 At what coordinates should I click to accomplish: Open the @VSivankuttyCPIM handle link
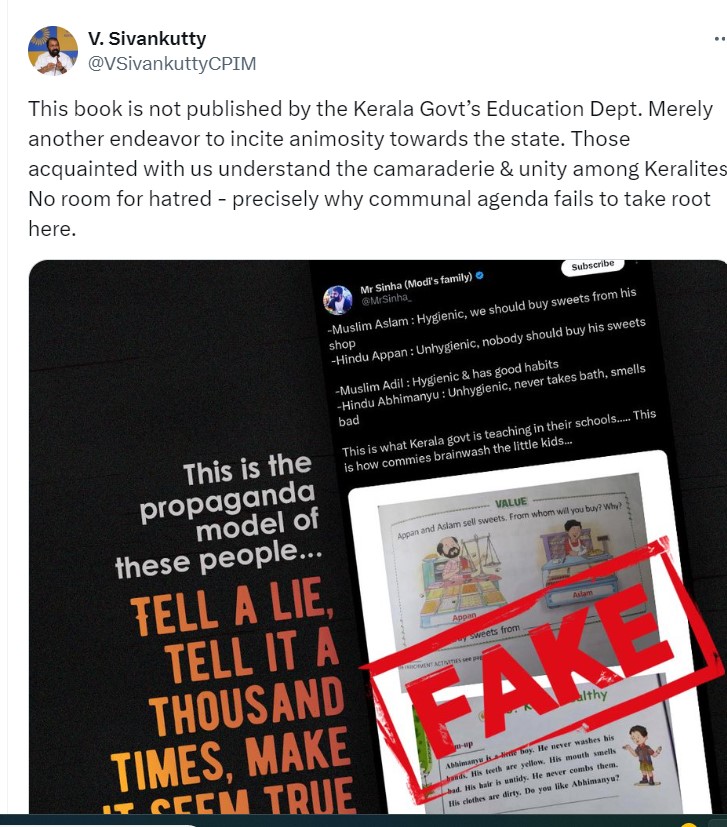171,63
